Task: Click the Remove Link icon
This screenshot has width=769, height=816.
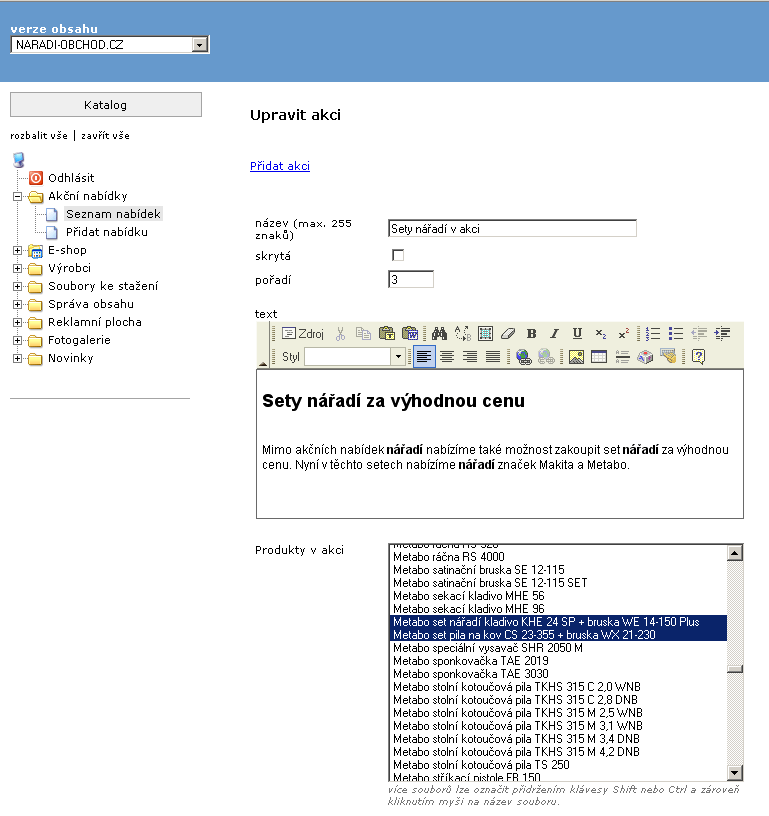Action: (x=546, y=356)
